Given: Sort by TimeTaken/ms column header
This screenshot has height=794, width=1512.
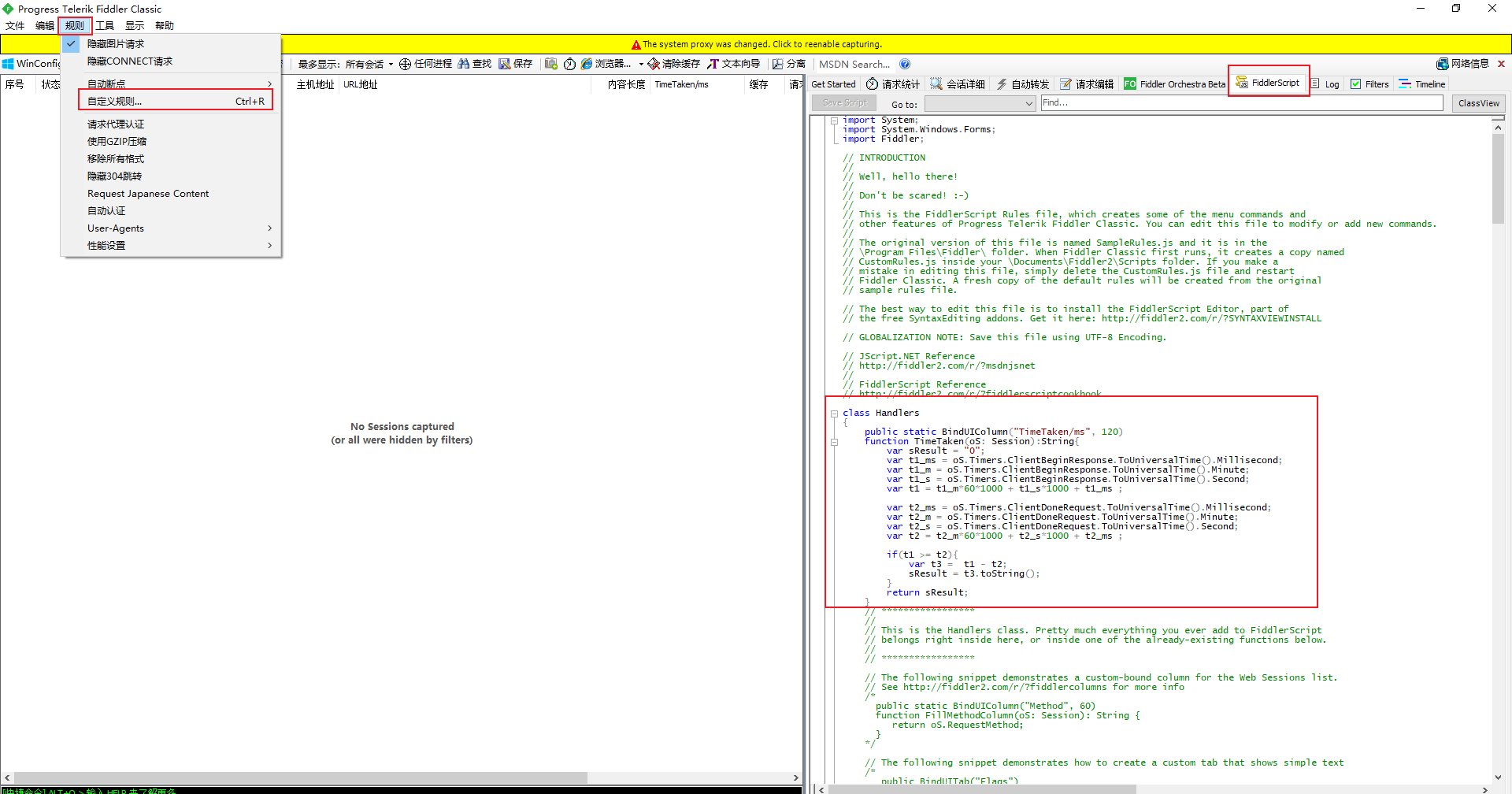Looking at the screenshot, I should (698, 84).
